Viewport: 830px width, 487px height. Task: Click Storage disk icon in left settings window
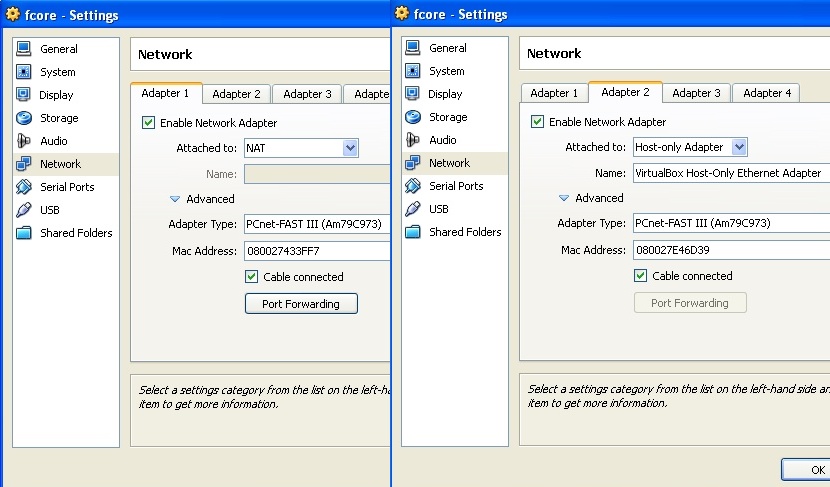pyautogui.click(x=24, y=118)
